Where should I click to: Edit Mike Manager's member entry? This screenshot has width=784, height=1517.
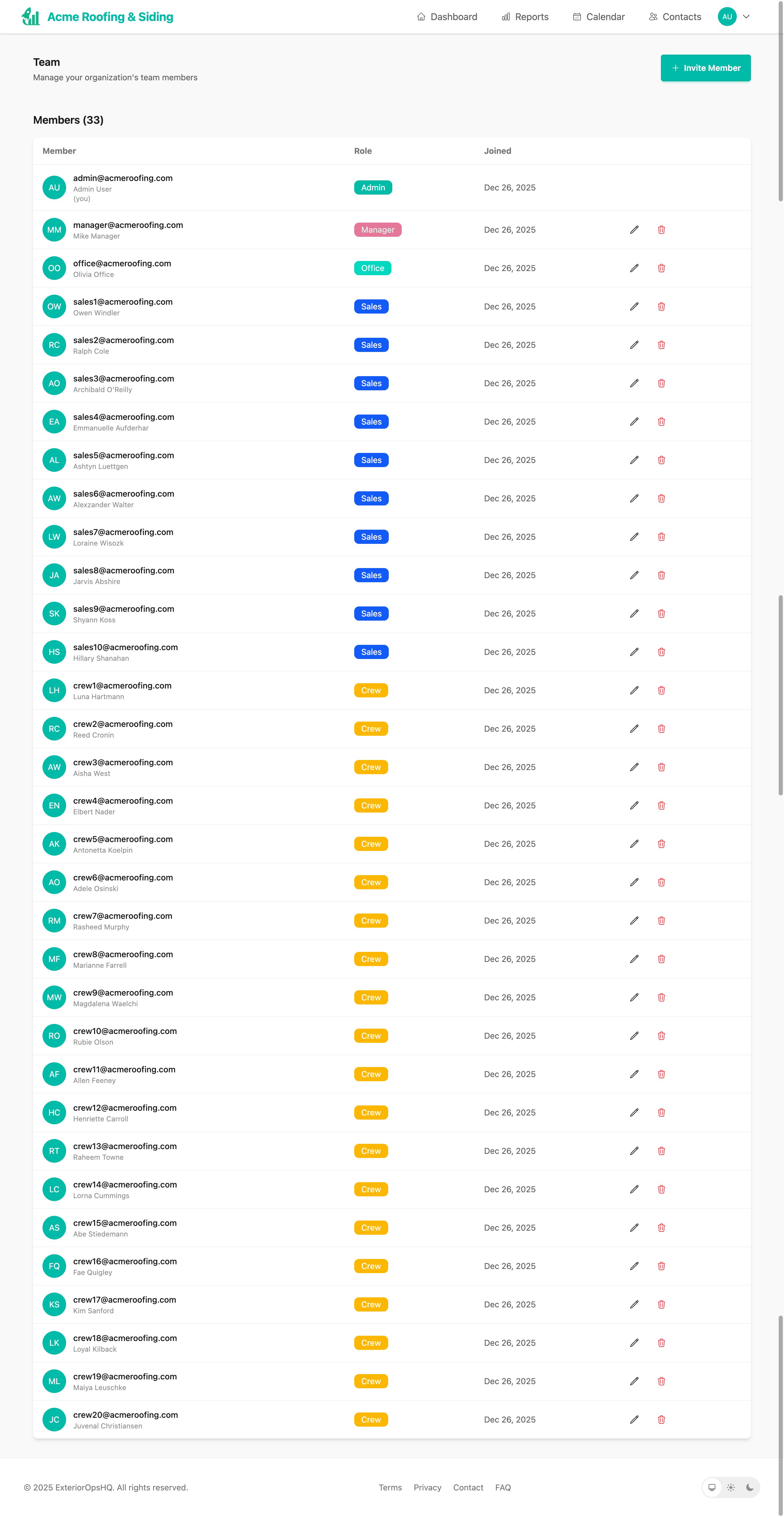pyautogui.click(x=634, y=230)
